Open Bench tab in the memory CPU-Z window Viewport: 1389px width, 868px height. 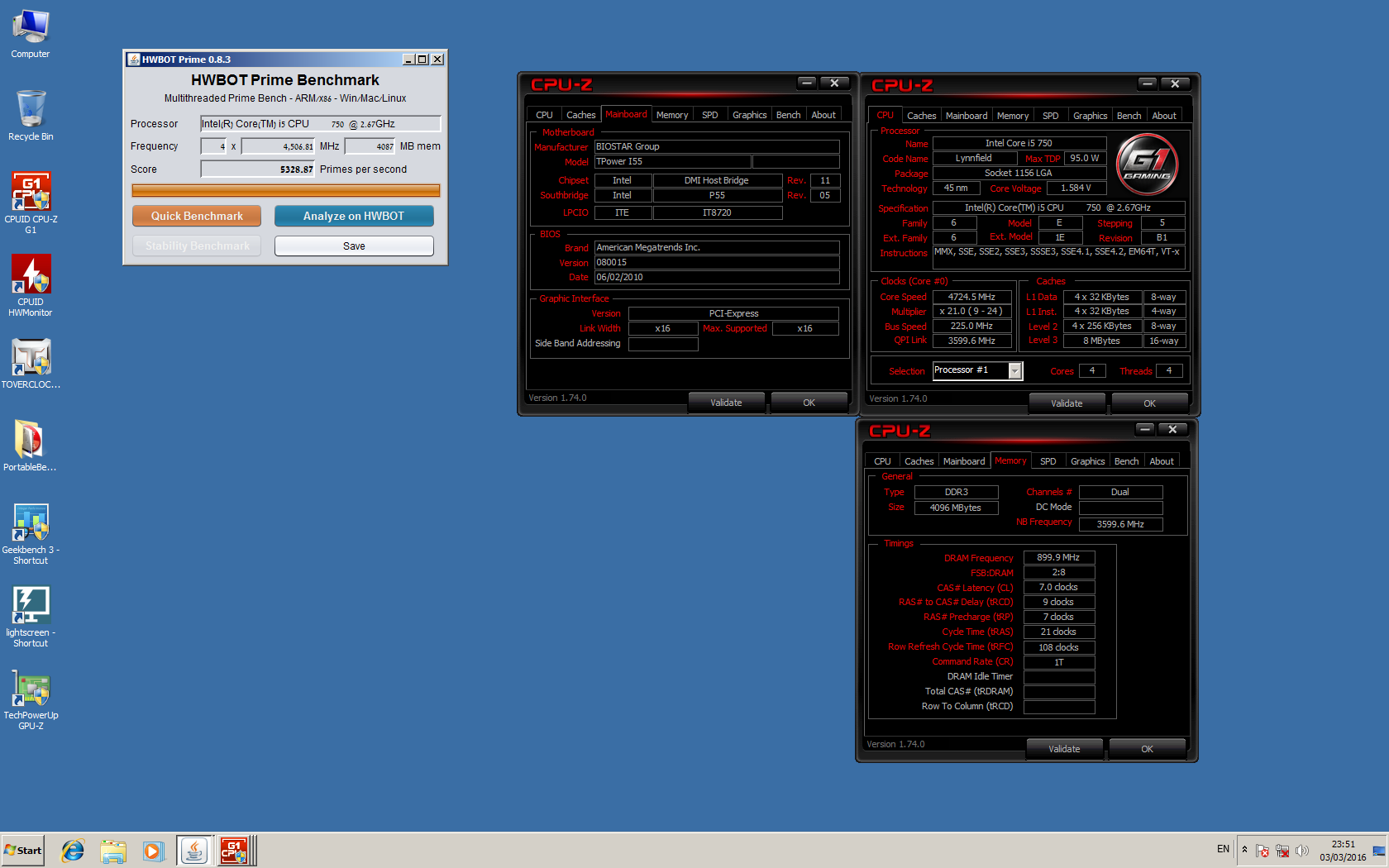coord(1127,461)
